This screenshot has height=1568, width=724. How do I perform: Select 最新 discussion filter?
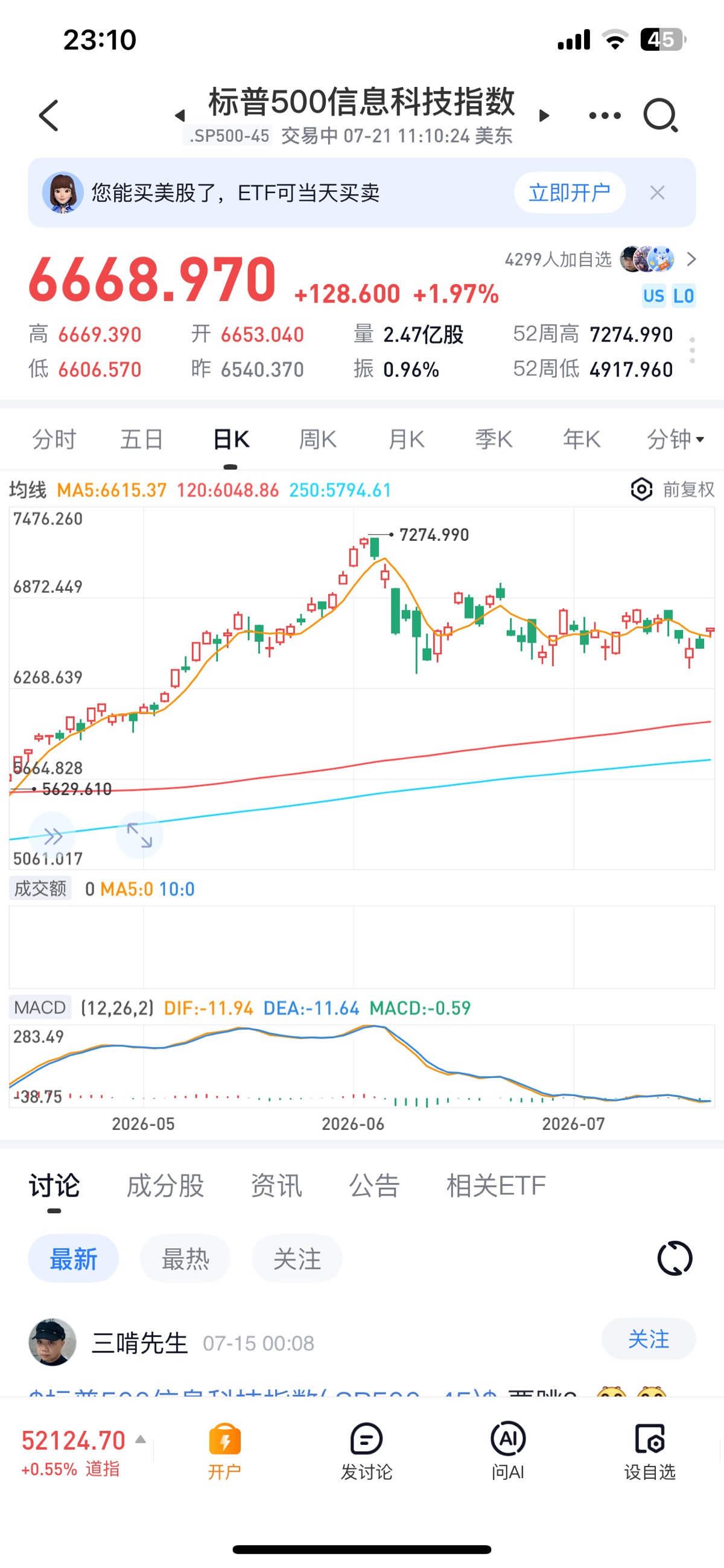[x=73, y=1258]
